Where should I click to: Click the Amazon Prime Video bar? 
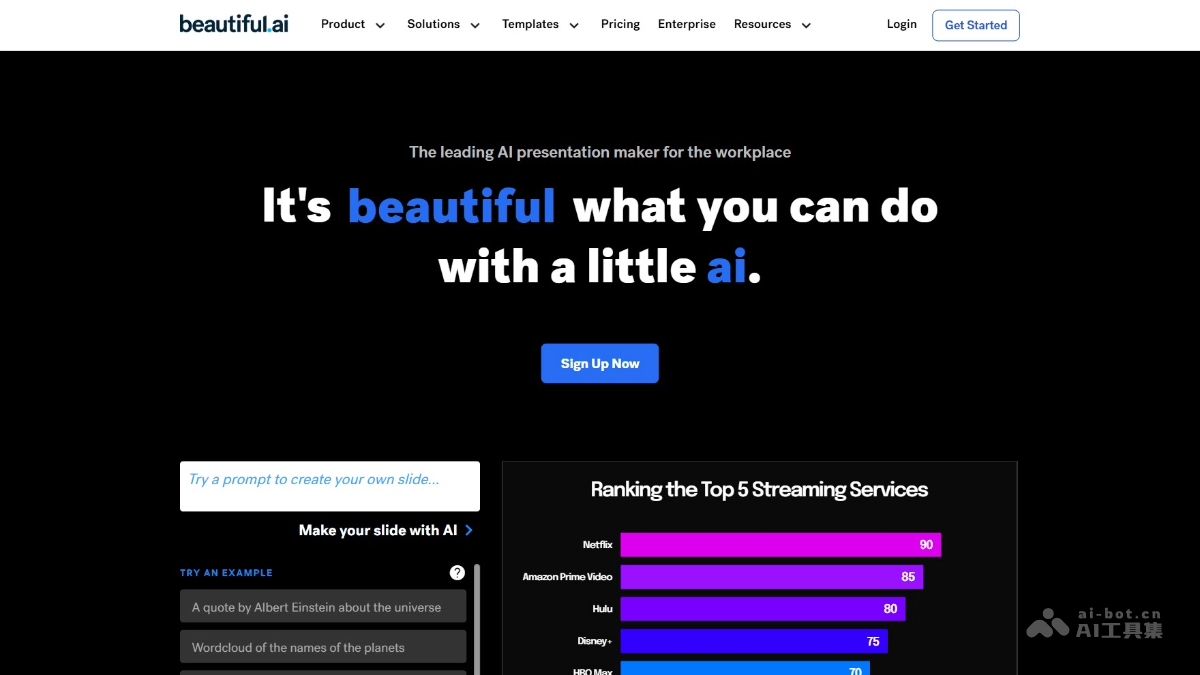pyautogui.click(x=771, y=577)
